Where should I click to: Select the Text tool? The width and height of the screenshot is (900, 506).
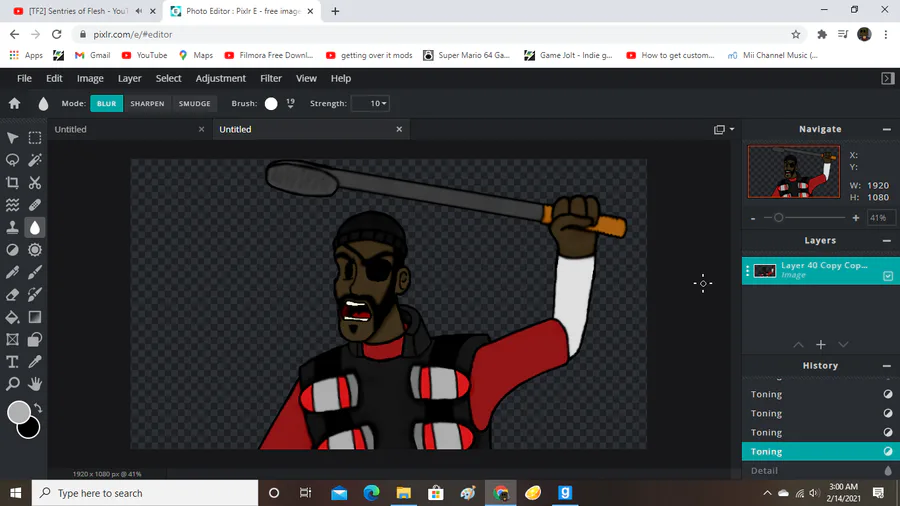coord(12,361)
